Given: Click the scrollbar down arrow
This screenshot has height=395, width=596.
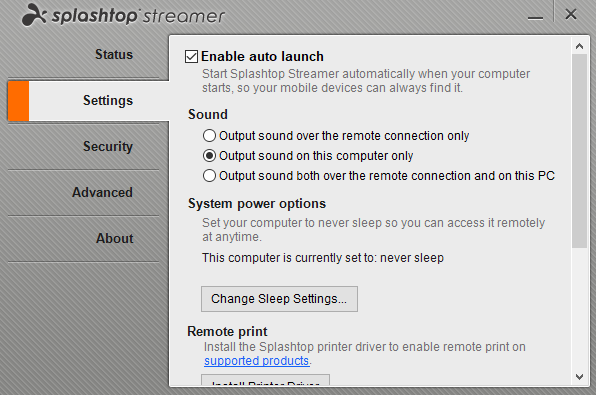Looking at the screenshot, I should (579, 377).
